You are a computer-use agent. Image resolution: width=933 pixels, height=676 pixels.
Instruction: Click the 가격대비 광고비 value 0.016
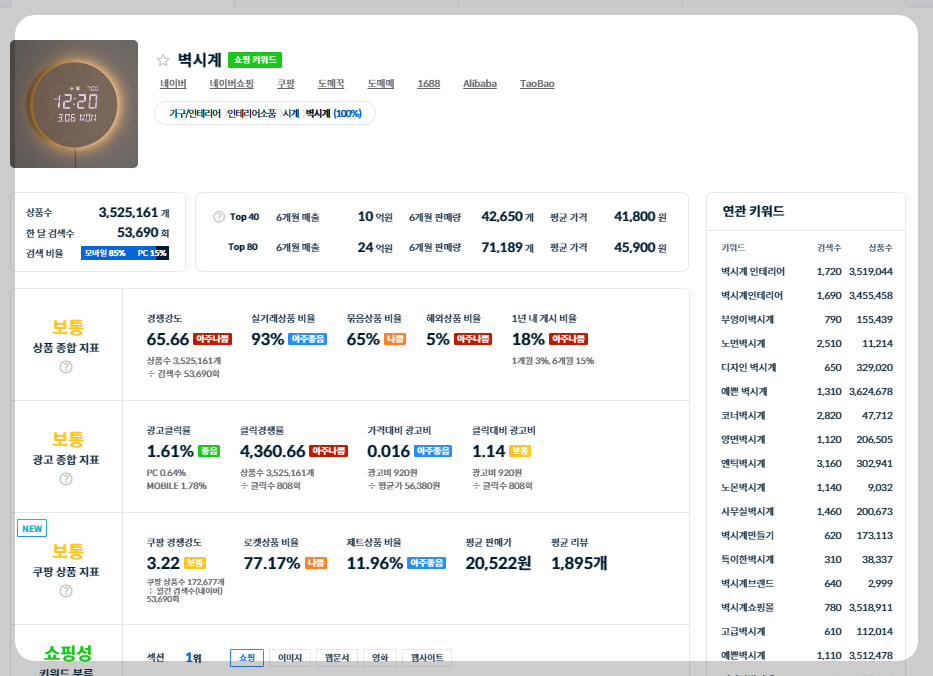[x=389, y=451]
